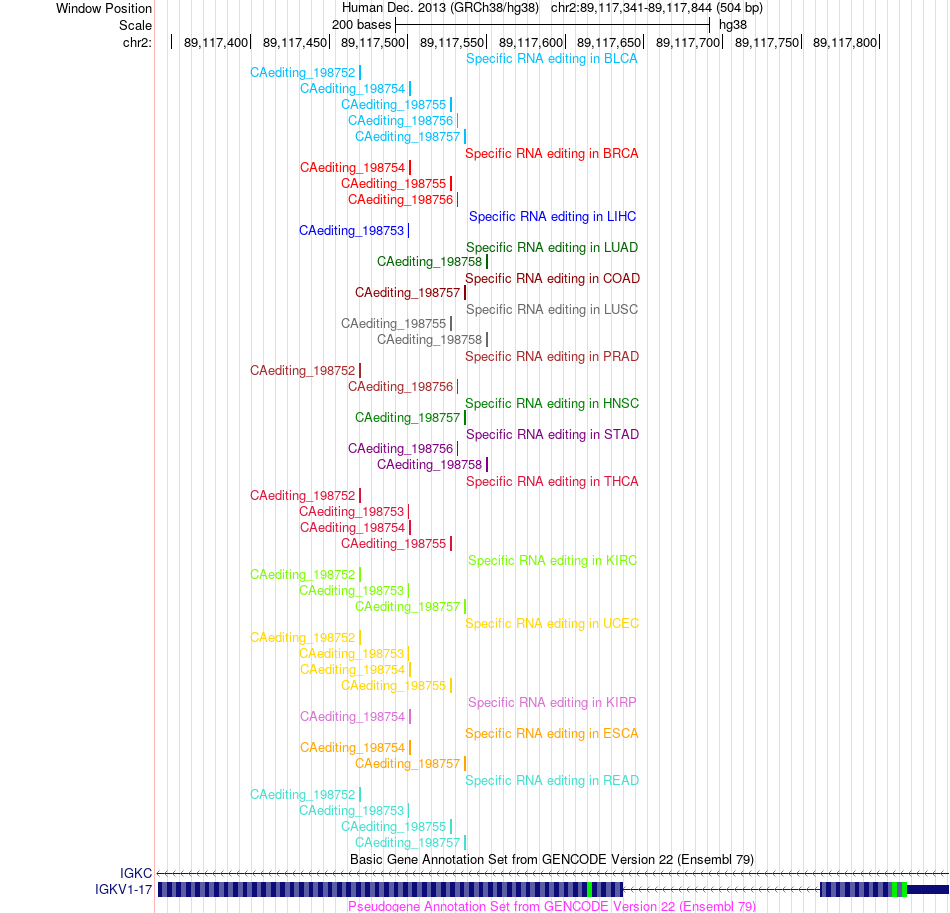Click the yellow CAediting_198755 item in the UCEC track
950x913 pixels.
[x=393, y=686]
